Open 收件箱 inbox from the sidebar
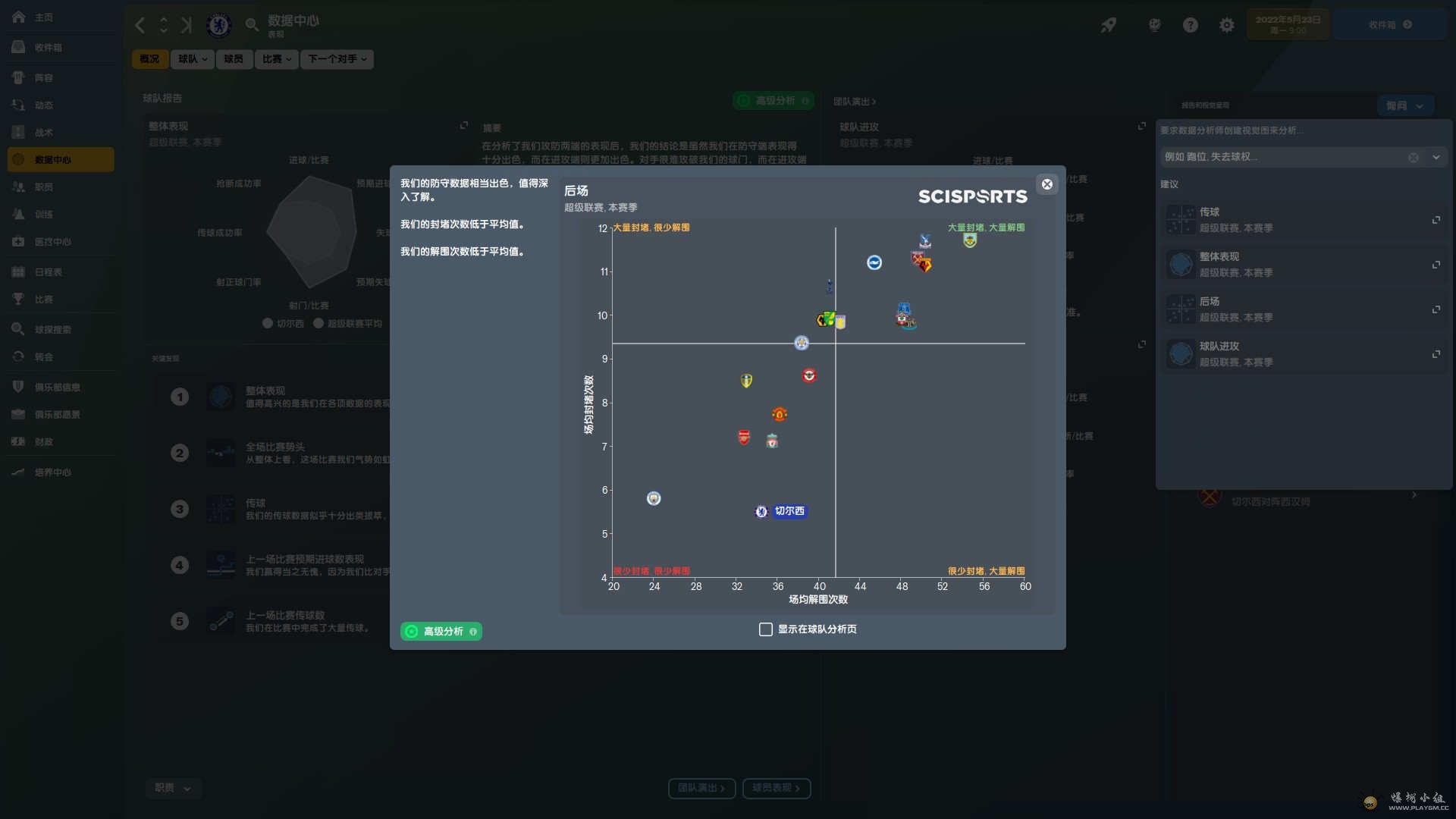The image size is (1456, 819). tap(61, 47)
